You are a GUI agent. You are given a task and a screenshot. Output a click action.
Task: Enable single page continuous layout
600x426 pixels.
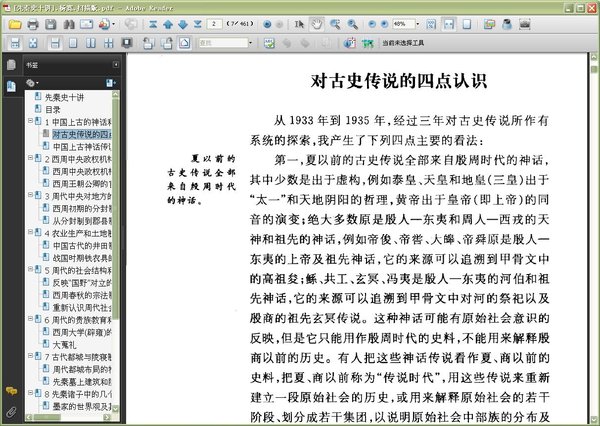click(55, 43)
